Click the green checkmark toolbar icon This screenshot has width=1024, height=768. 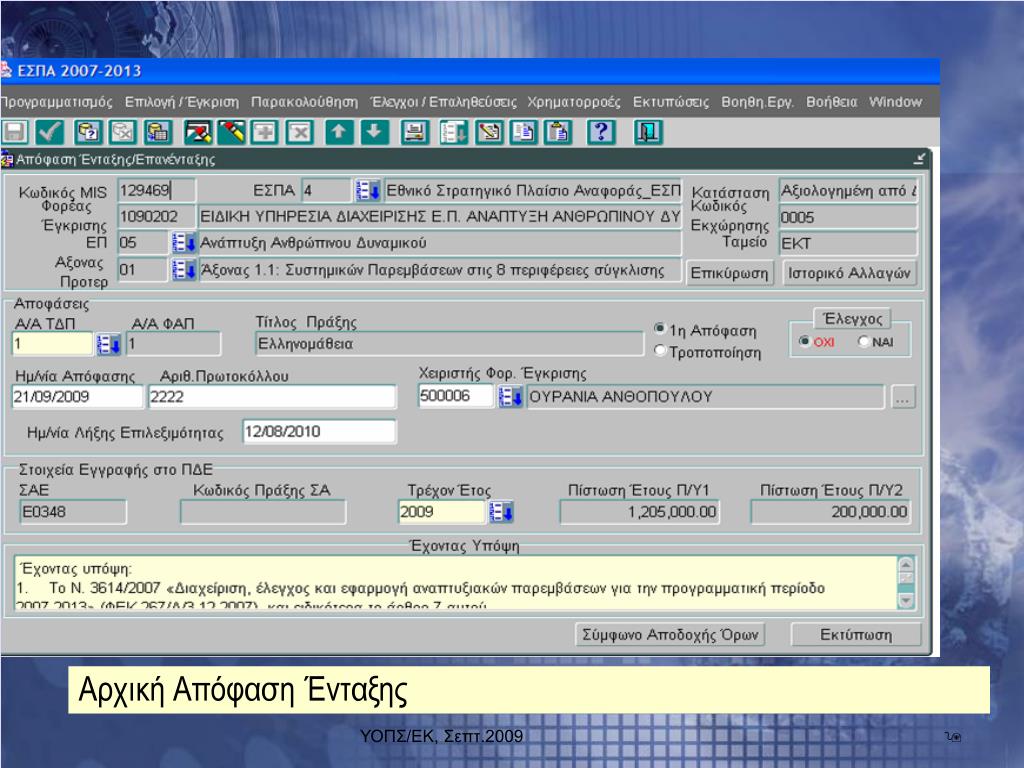(50, 133)
